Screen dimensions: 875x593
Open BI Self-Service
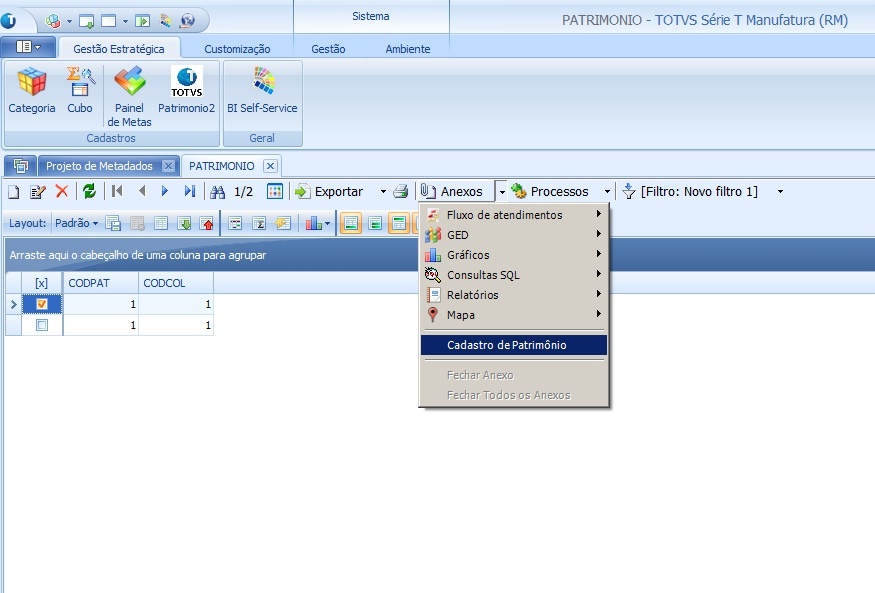262,91
